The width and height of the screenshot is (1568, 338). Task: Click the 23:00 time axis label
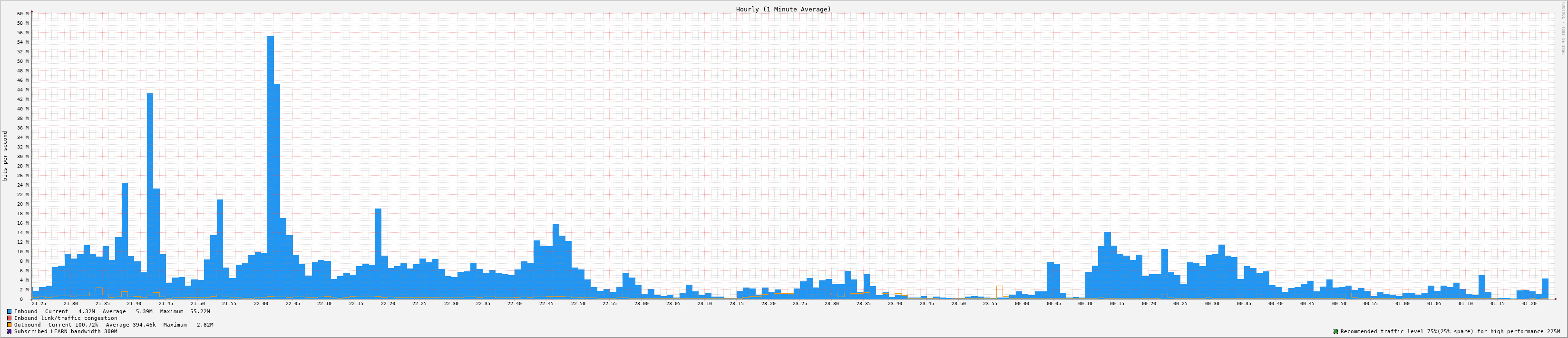click(x=642, y=303)
